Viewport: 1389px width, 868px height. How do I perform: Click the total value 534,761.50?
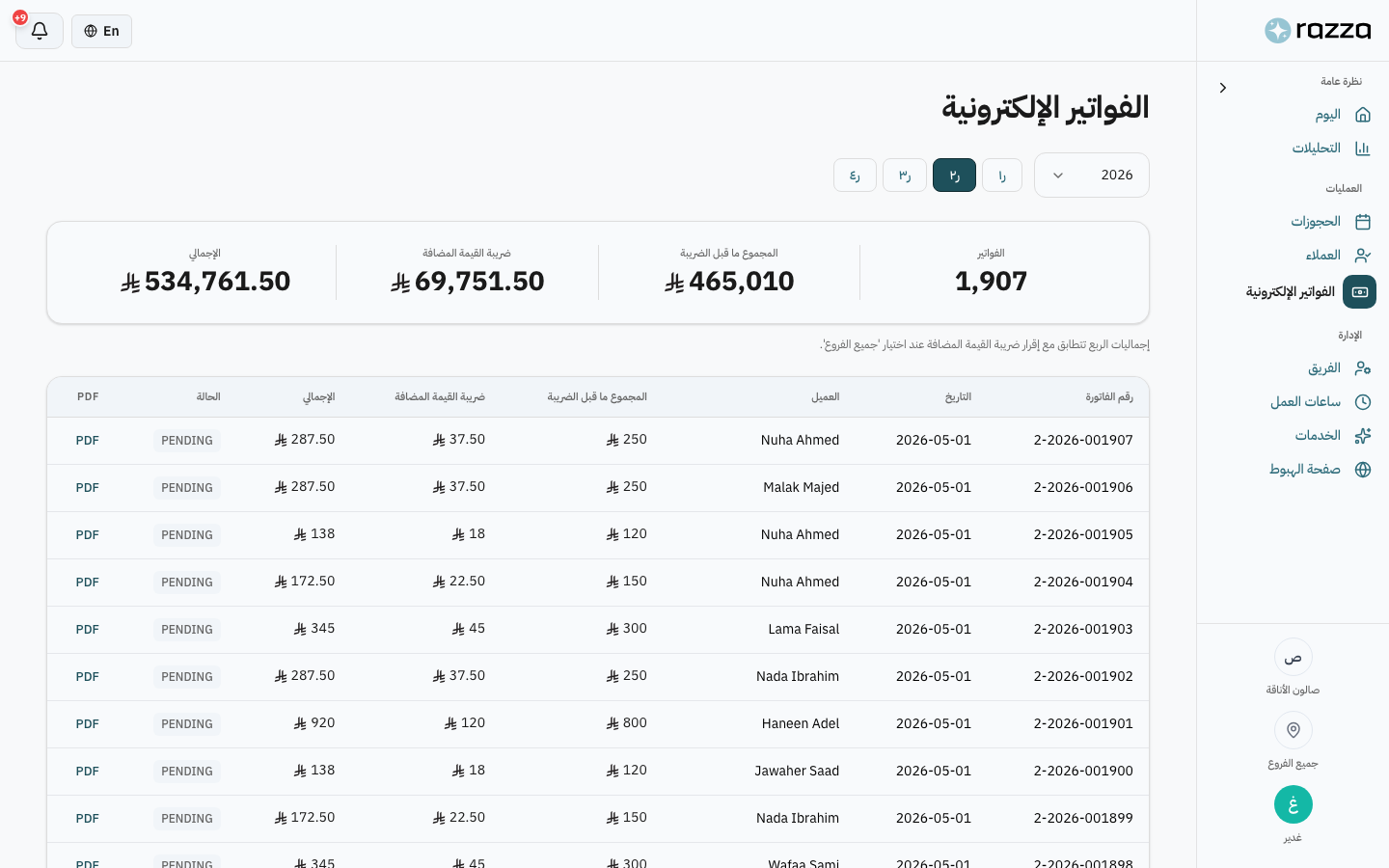click(205, 282)
